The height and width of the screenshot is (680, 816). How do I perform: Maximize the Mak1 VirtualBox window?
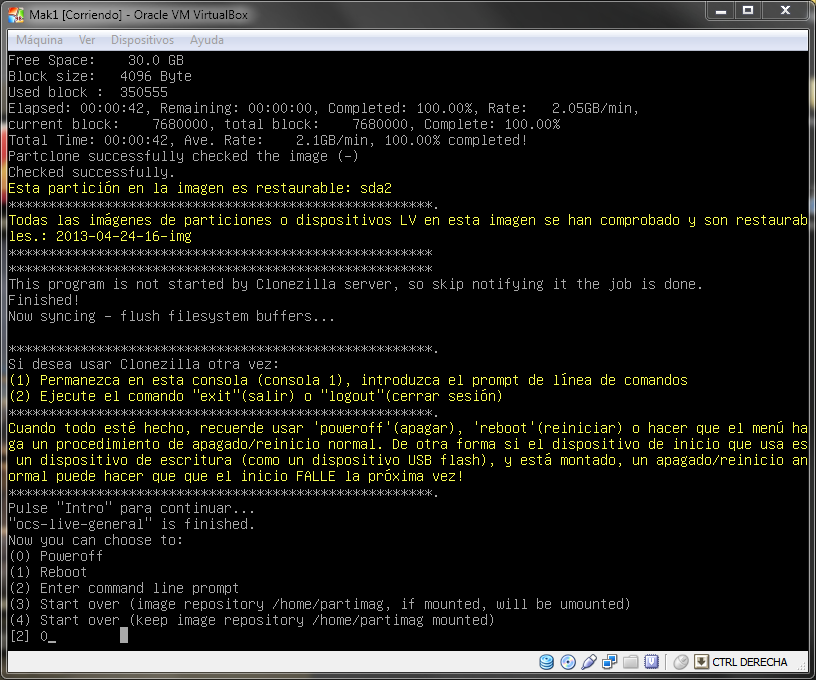748,10
